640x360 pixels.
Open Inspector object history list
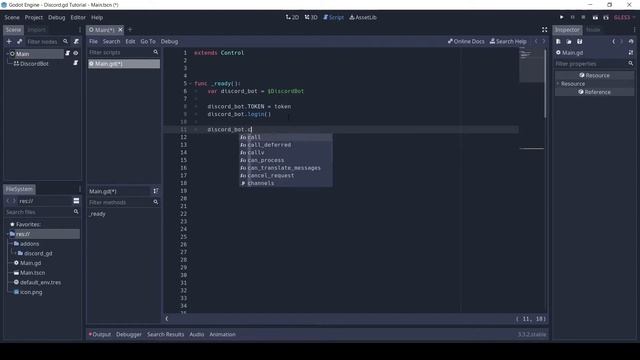click(631, 41)
